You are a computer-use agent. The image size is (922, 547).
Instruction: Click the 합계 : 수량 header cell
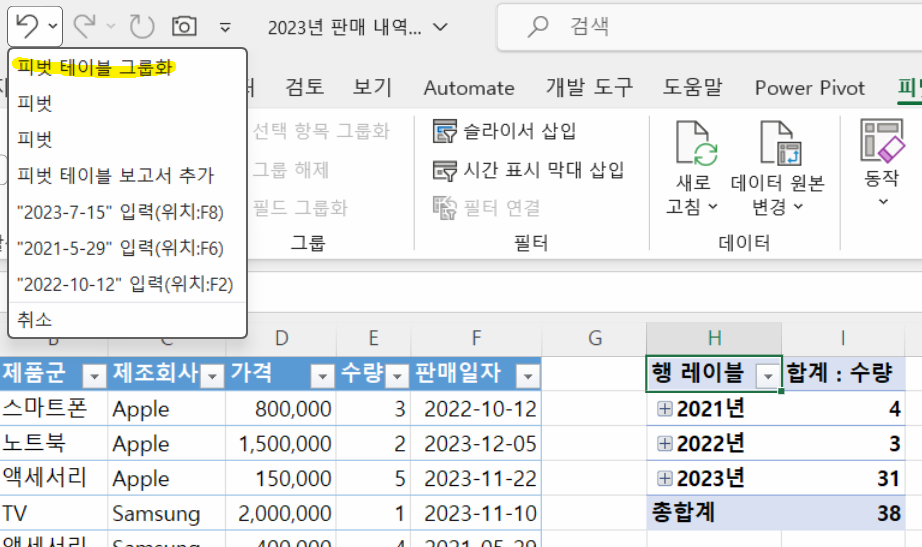(x=843, y=373)
